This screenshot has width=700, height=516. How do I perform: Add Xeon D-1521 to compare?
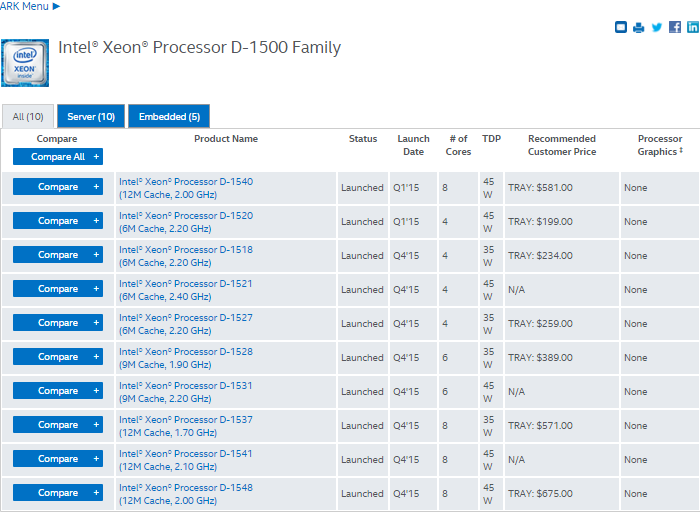coord(58,289)
